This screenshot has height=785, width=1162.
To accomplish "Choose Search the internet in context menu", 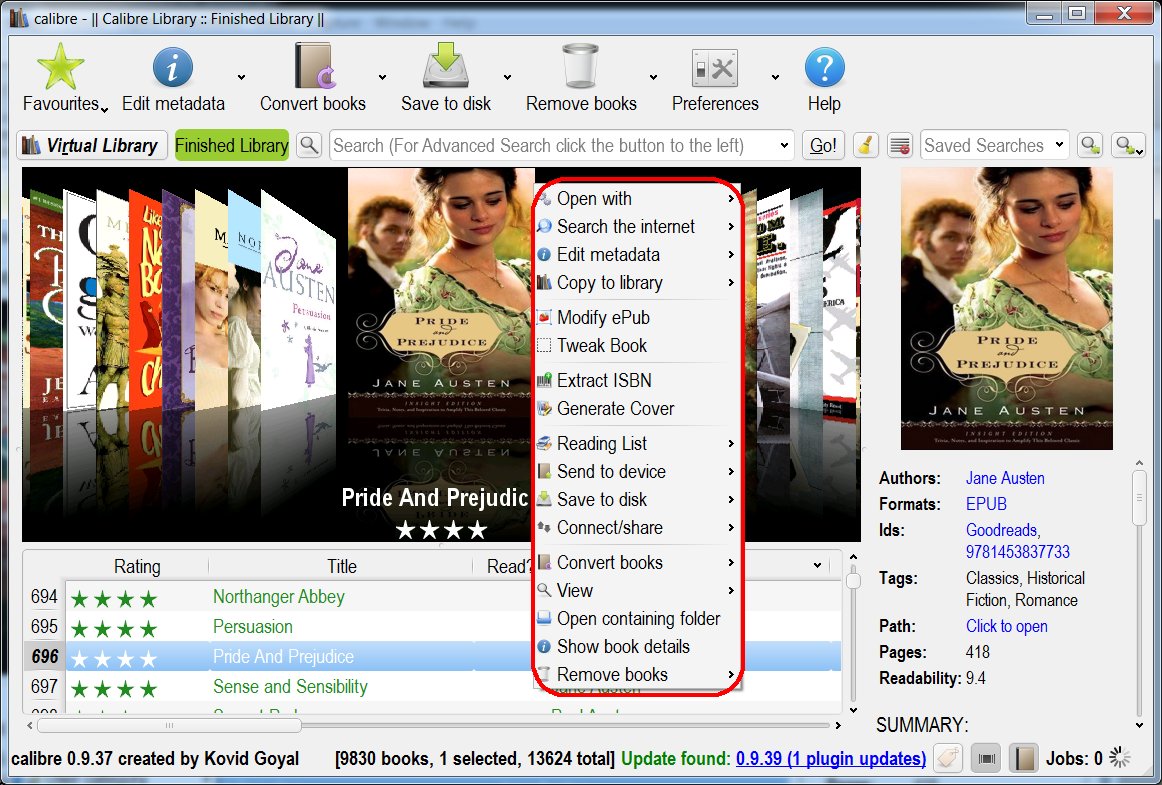I will [x=637, y=227].
